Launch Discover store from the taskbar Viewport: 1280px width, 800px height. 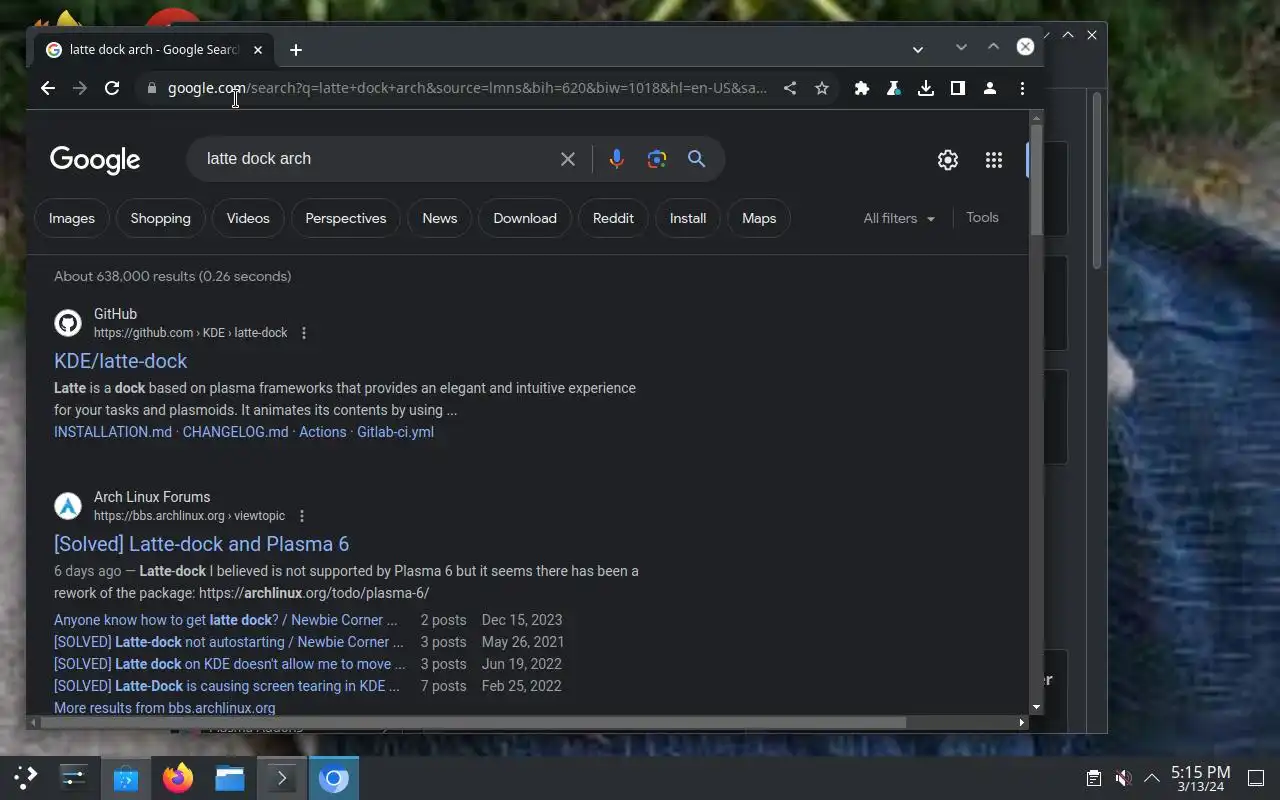[x=126, y=777]
